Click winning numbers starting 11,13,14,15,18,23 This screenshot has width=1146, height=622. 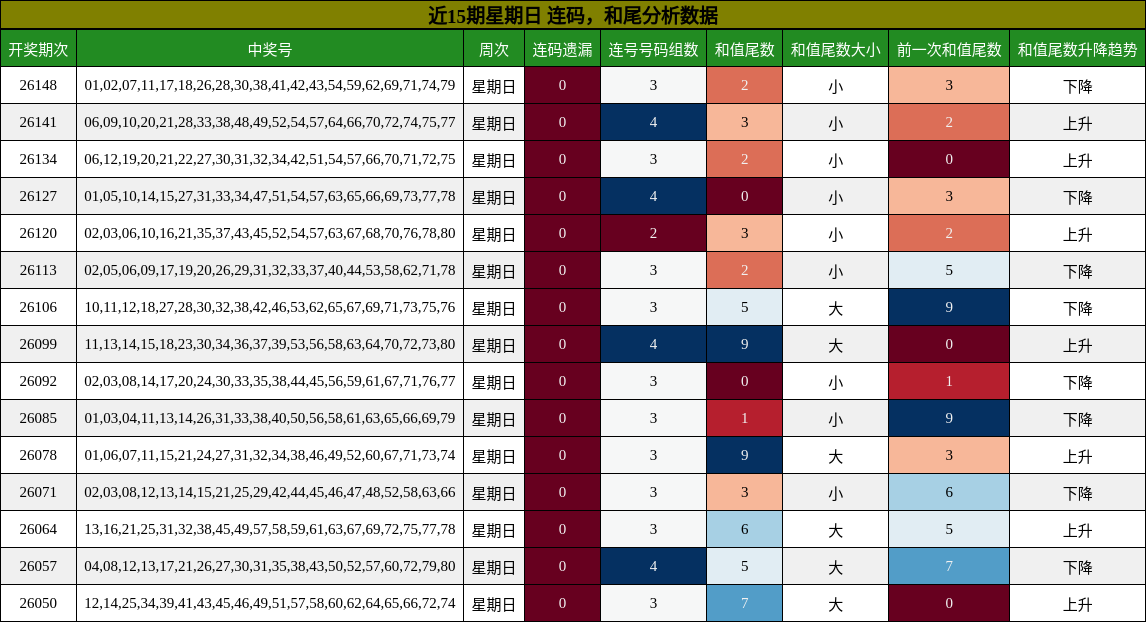tap(270, 344)
